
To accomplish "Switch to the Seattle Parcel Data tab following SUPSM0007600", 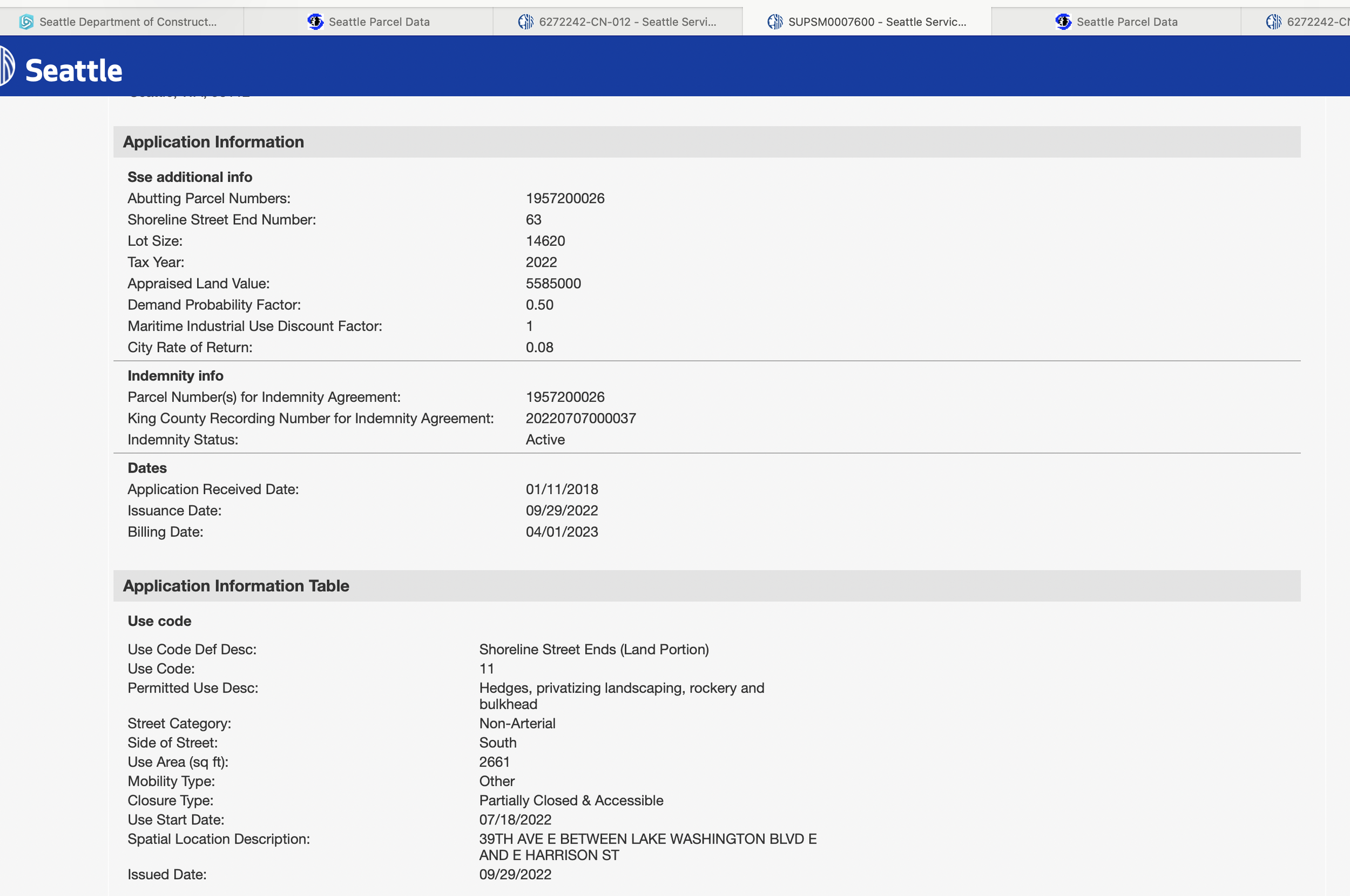I will (x=1126, y=22).
